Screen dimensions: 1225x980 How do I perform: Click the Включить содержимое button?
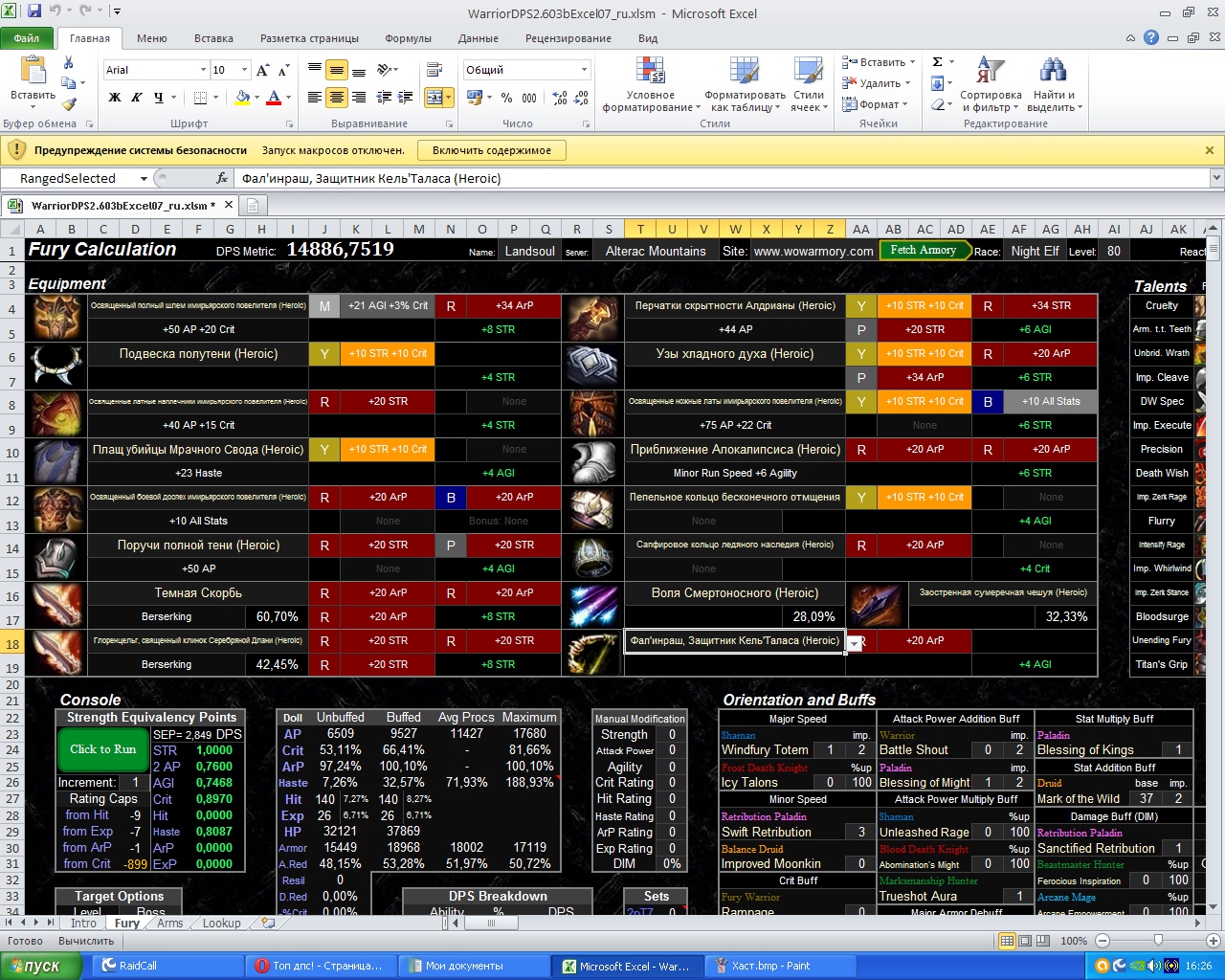click(x=492, y=150)
